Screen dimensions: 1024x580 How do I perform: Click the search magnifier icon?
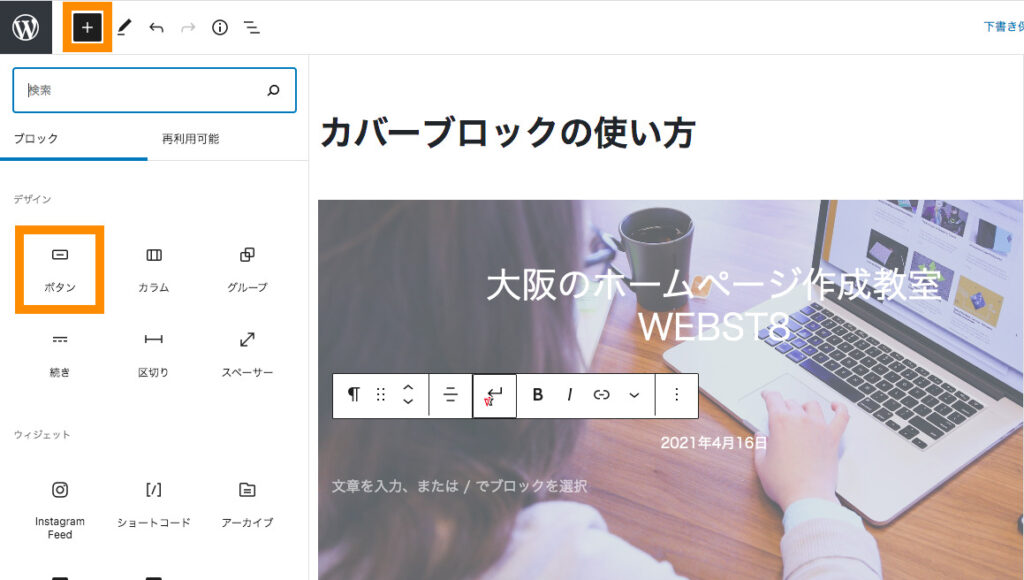(274, 90)
